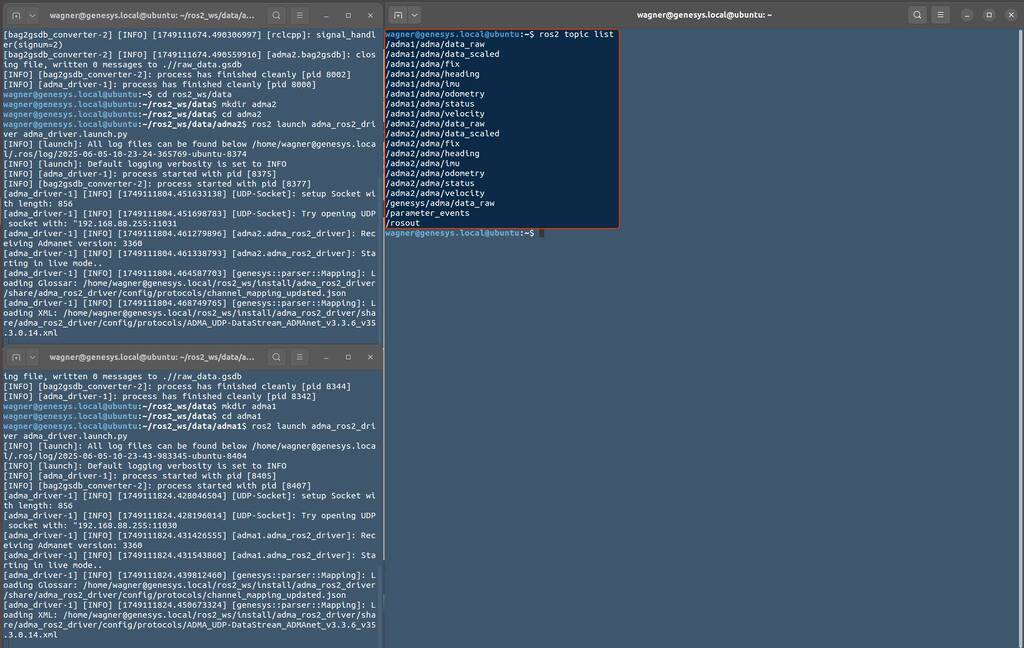Click the empty prompt line in right terminal

click(464, 233)
